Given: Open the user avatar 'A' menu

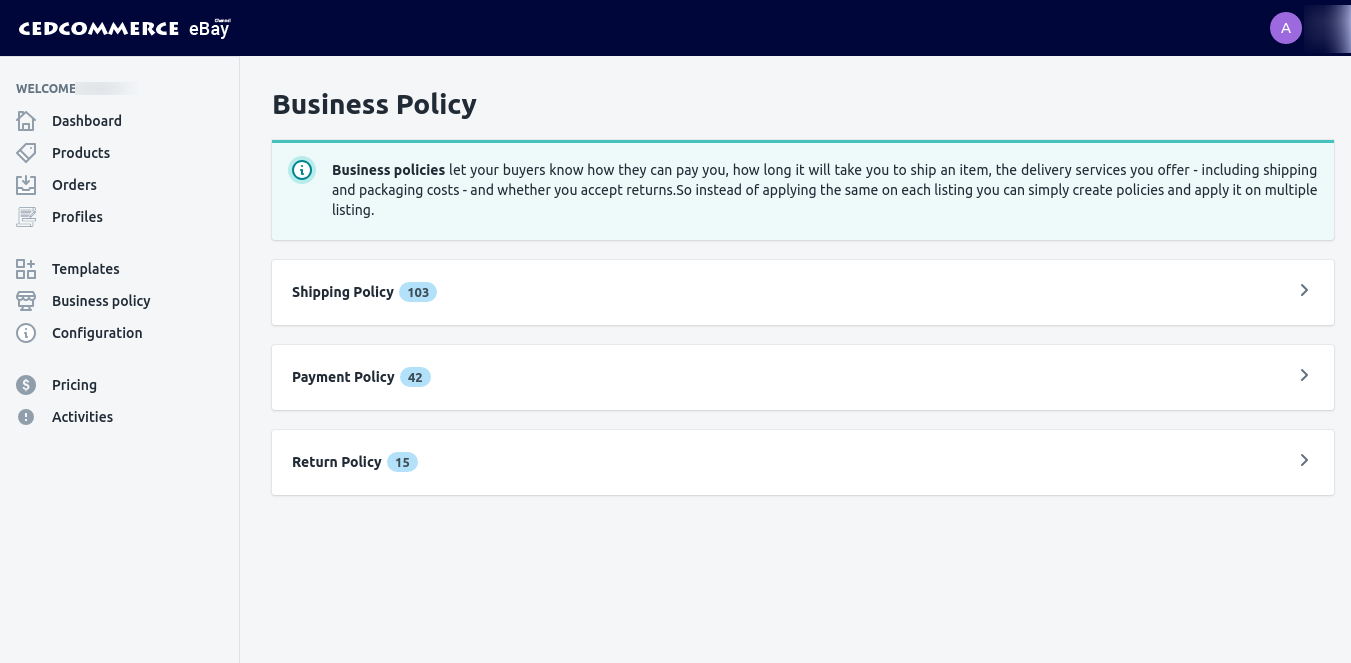Looking at the screenshot, I should [1285, 28].
